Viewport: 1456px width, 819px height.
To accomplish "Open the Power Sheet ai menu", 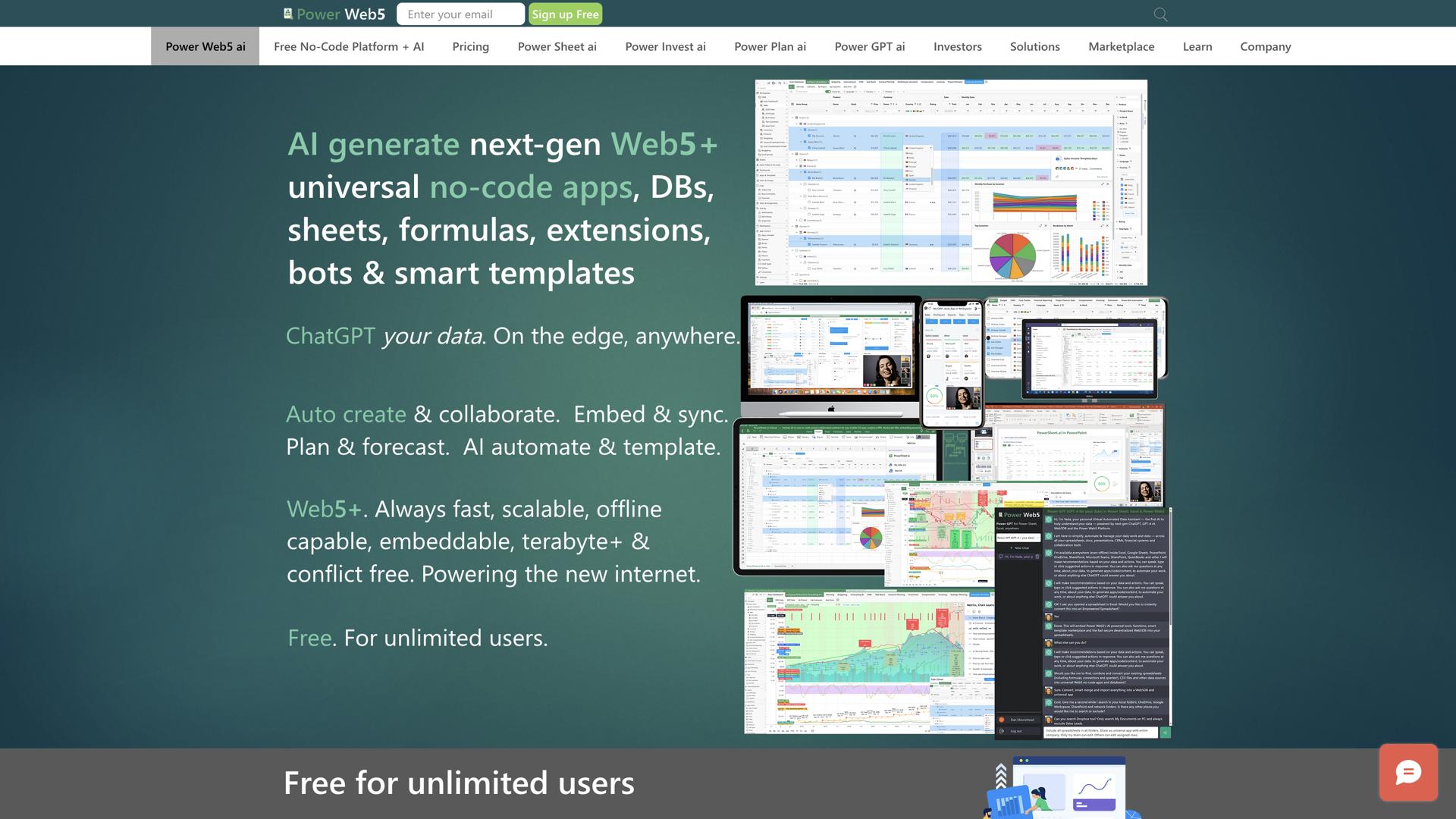I will (557, 46).
